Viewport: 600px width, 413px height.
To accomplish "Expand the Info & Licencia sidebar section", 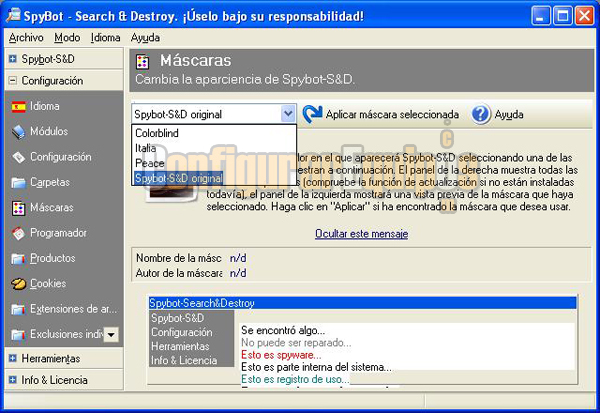I will [13, 380].
